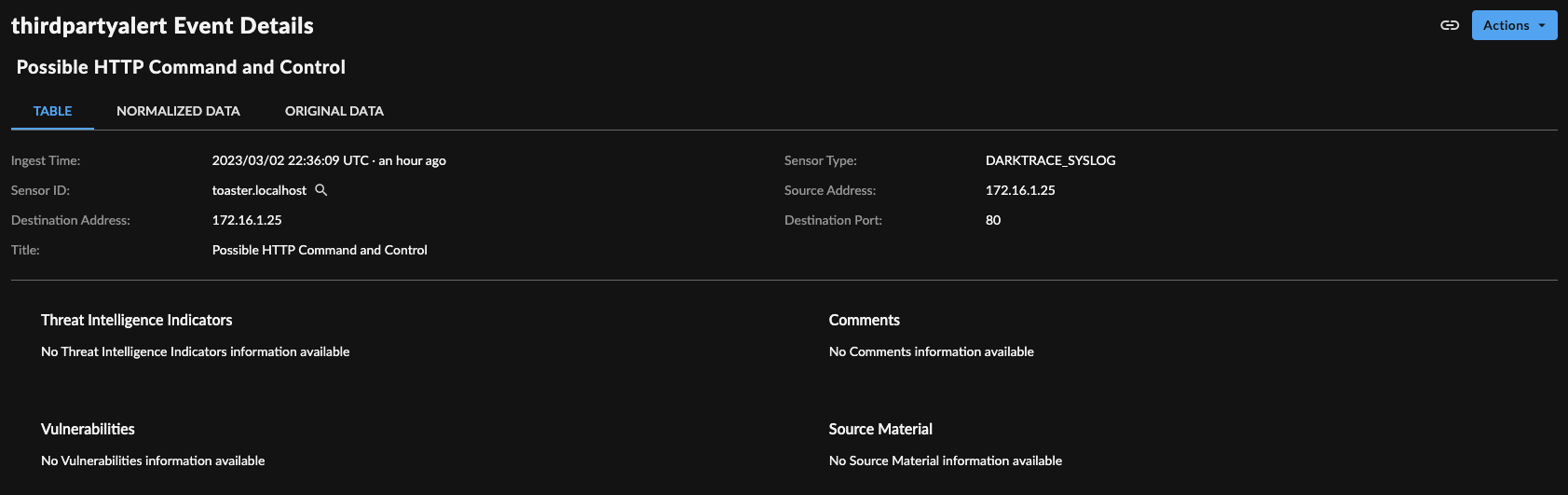The width and height of the screenshot is (1568, 495).
Task: Click the Destination Address 172.16.1.25 value
Action: [247, 220]
